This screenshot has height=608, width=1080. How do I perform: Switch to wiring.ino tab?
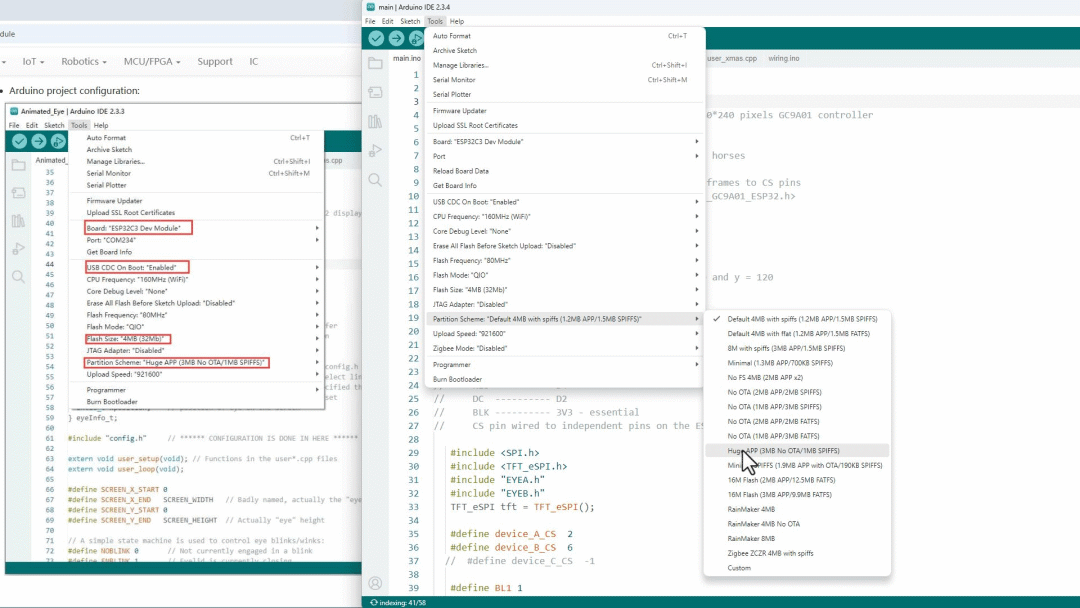(x=784, y=59)
